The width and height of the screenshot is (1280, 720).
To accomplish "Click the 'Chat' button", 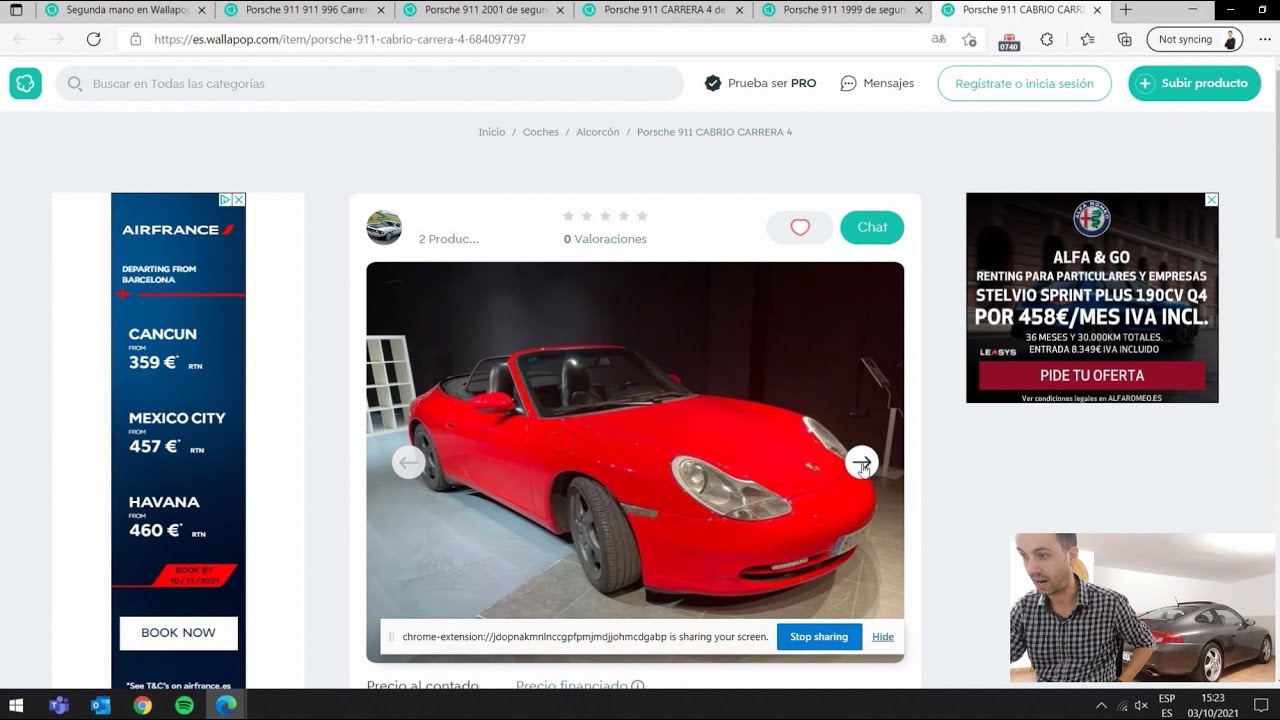I will click(872, 227).
